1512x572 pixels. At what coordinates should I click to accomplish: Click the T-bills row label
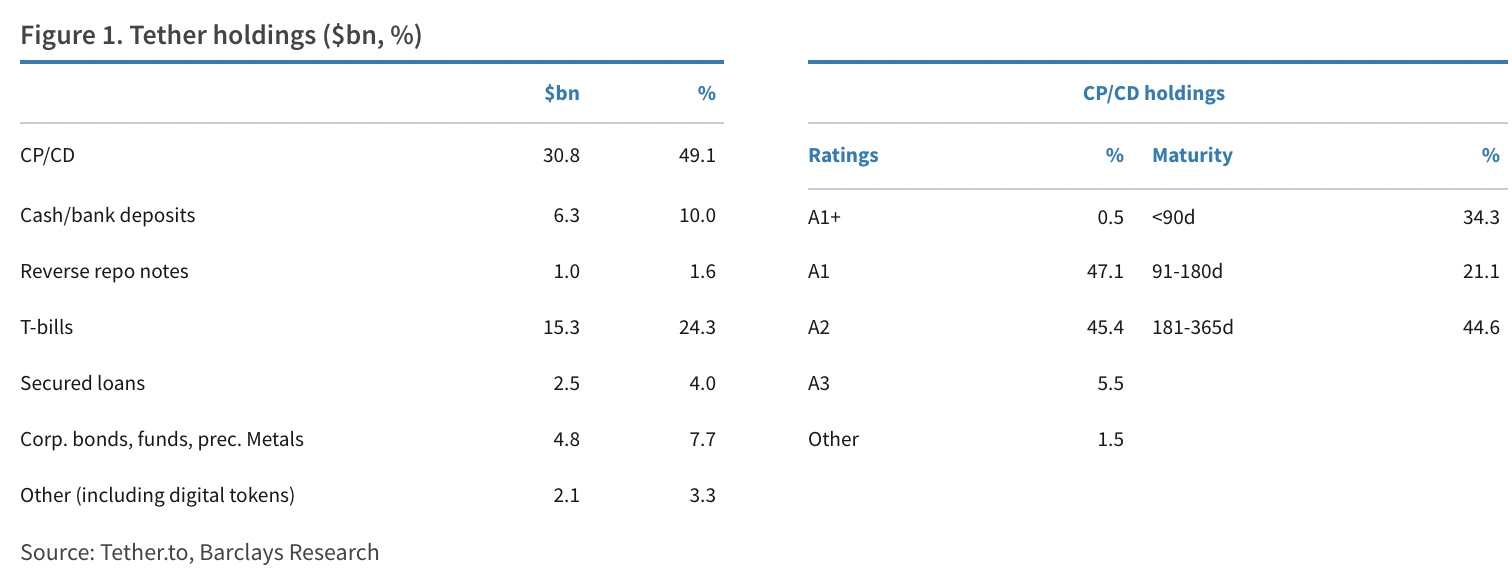[x=47, y=327]
